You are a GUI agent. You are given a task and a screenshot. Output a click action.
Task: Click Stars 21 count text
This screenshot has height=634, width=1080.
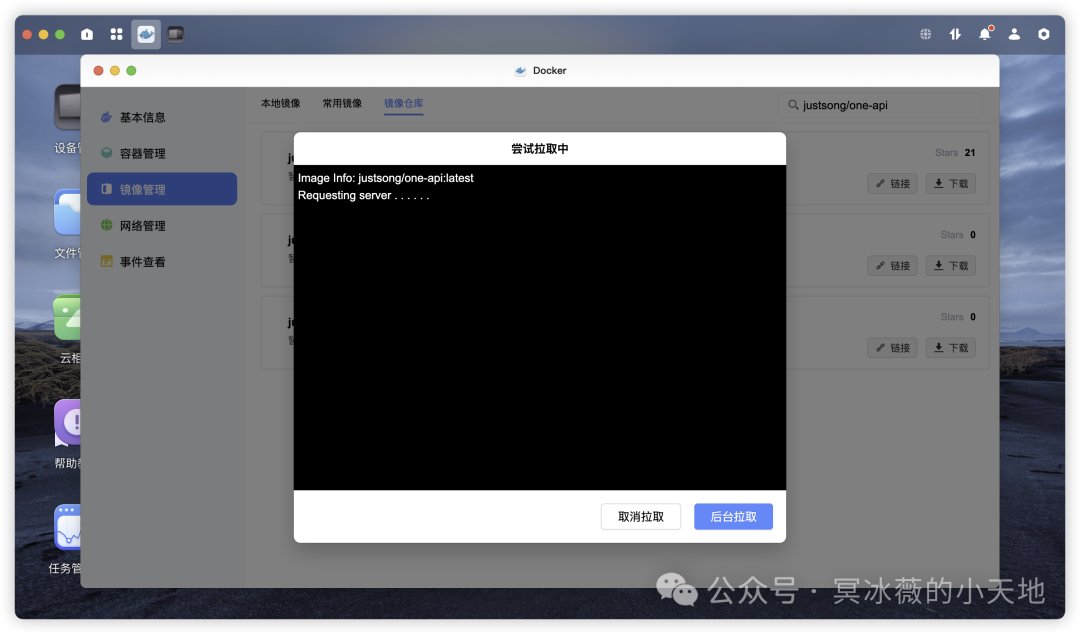click(x=955, y=152)
